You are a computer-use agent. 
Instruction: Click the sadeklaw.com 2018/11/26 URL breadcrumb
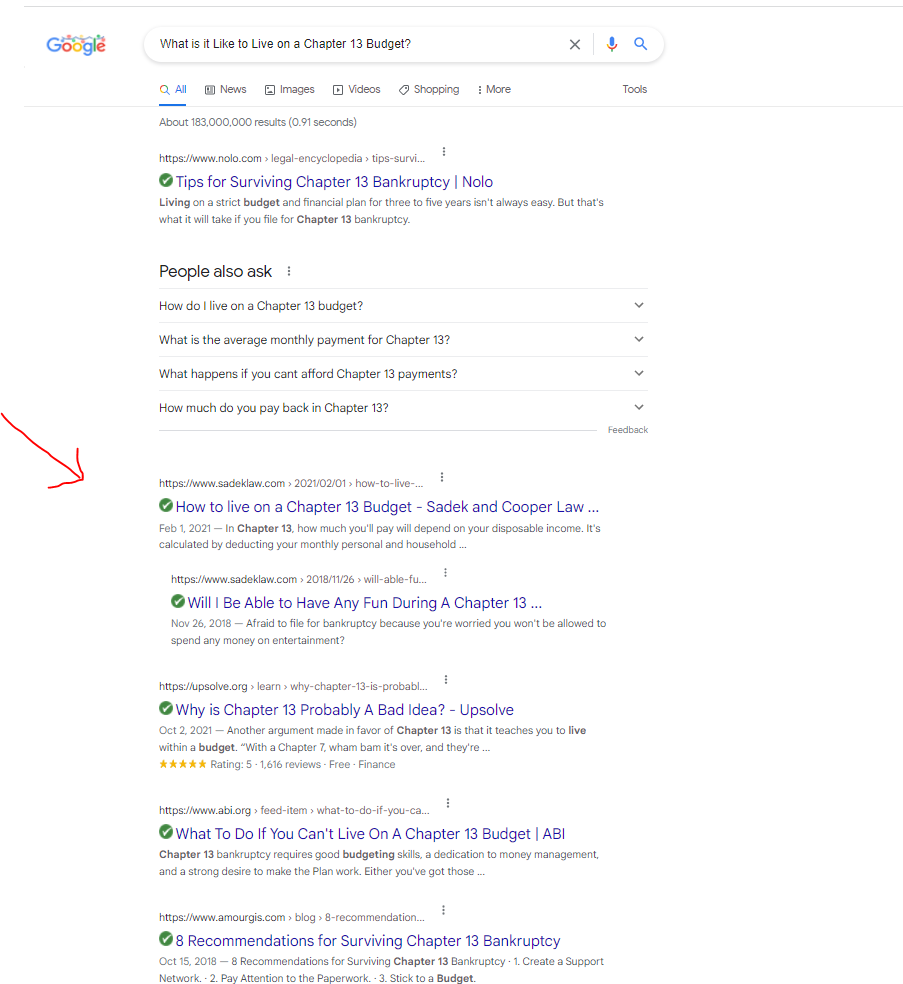click(299, 579)
